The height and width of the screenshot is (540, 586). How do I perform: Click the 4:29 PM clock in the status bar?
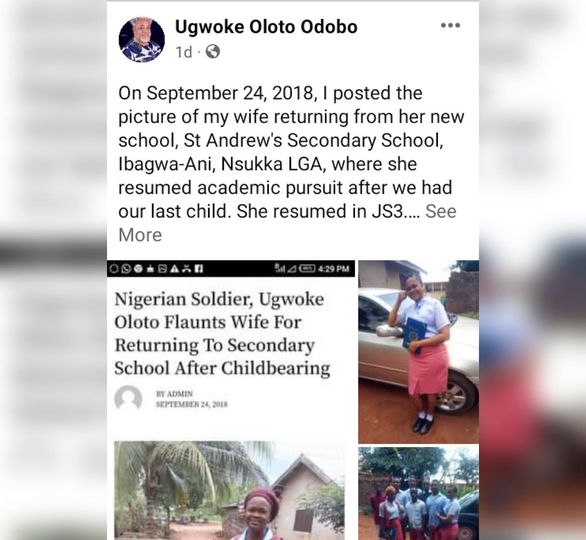coord(334,269)
